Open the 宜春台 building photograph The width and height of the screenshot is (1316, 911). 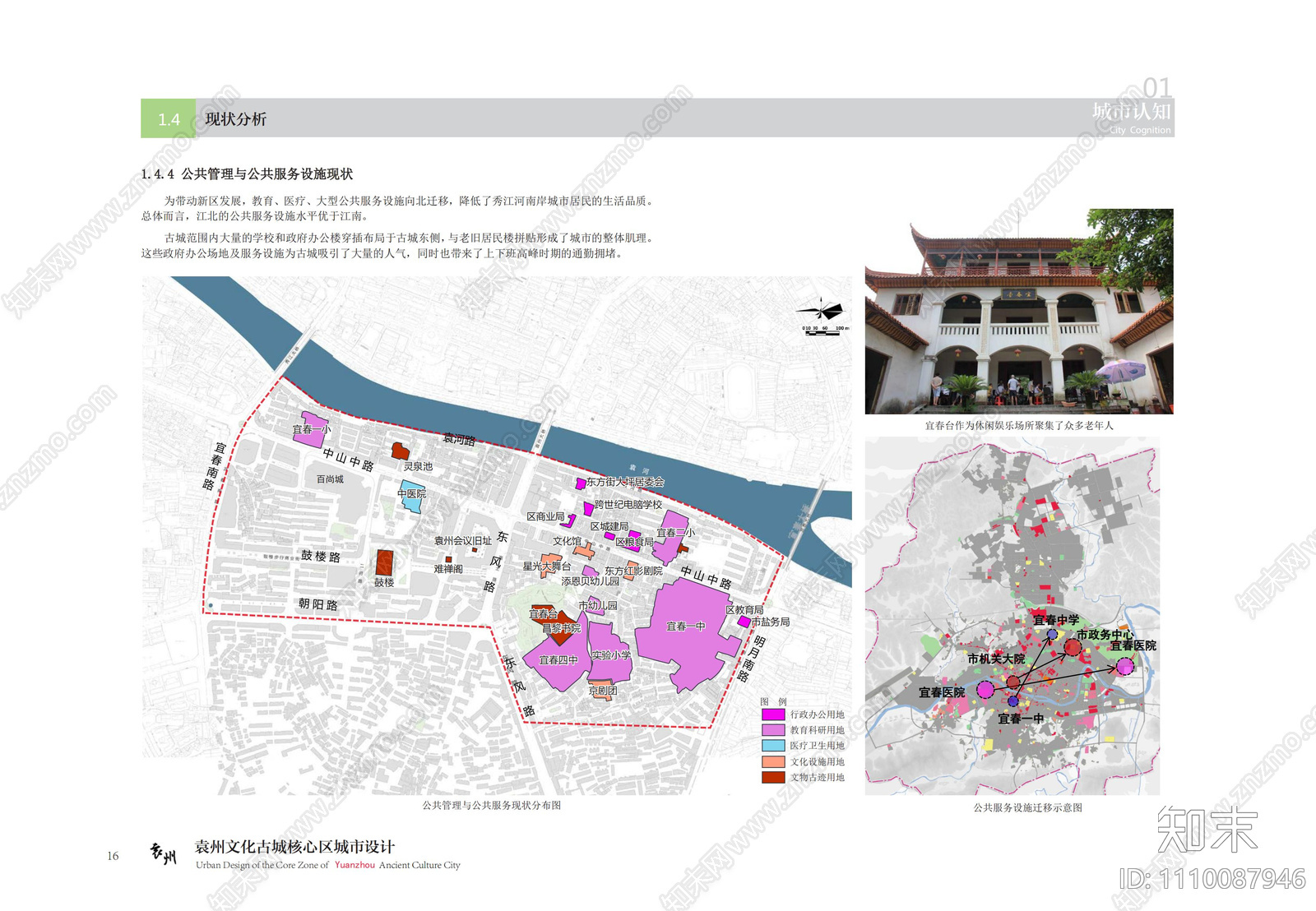(1019, 312)
